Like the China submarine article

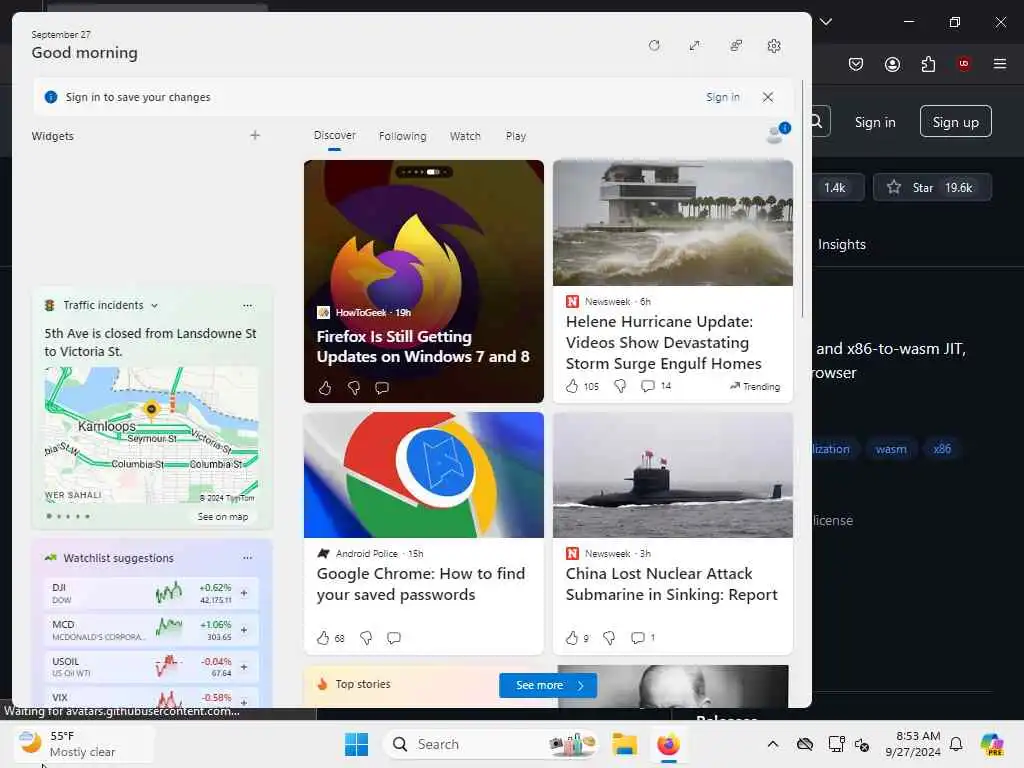571,638
